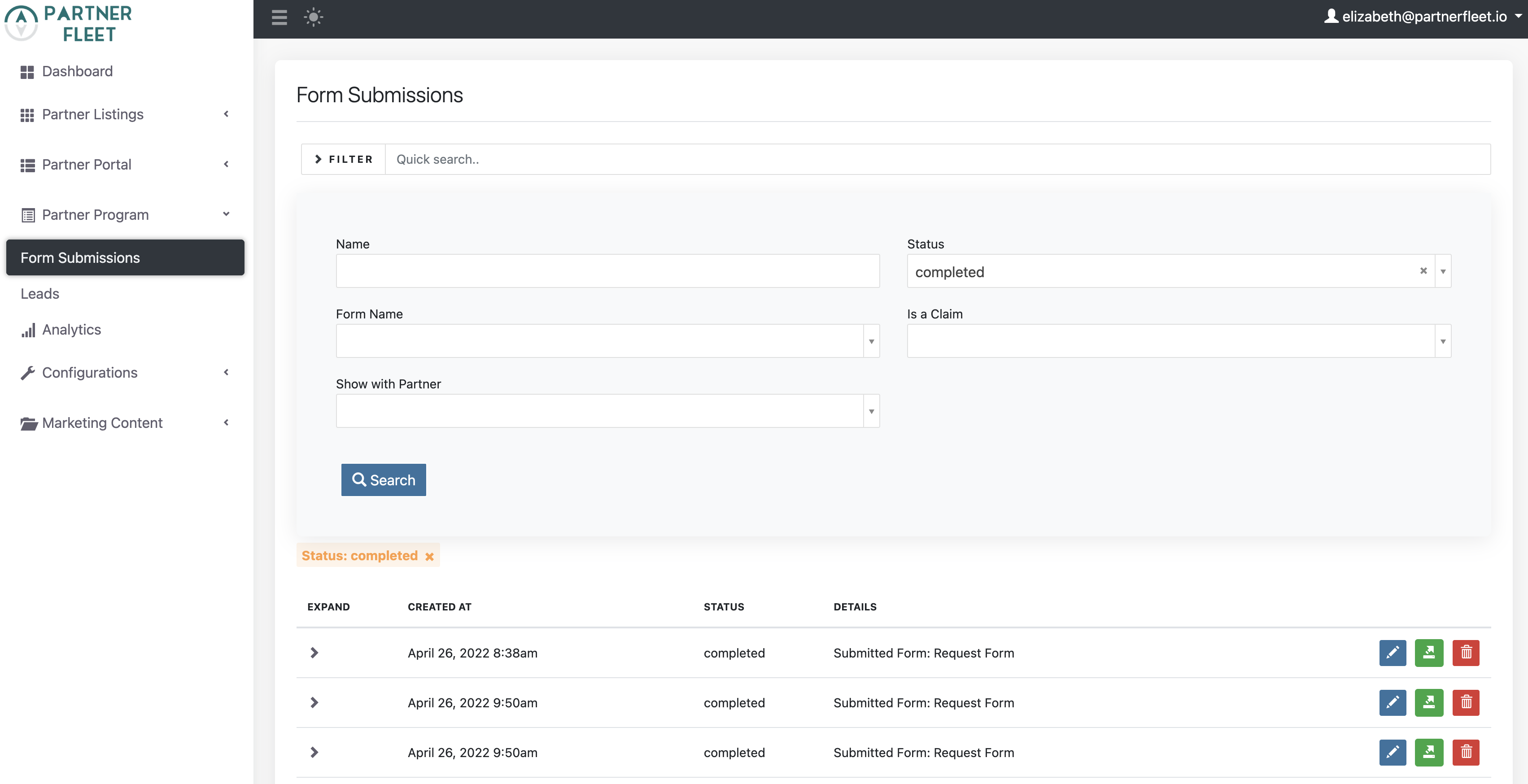Click the Analytics bar chart icon

28,330
